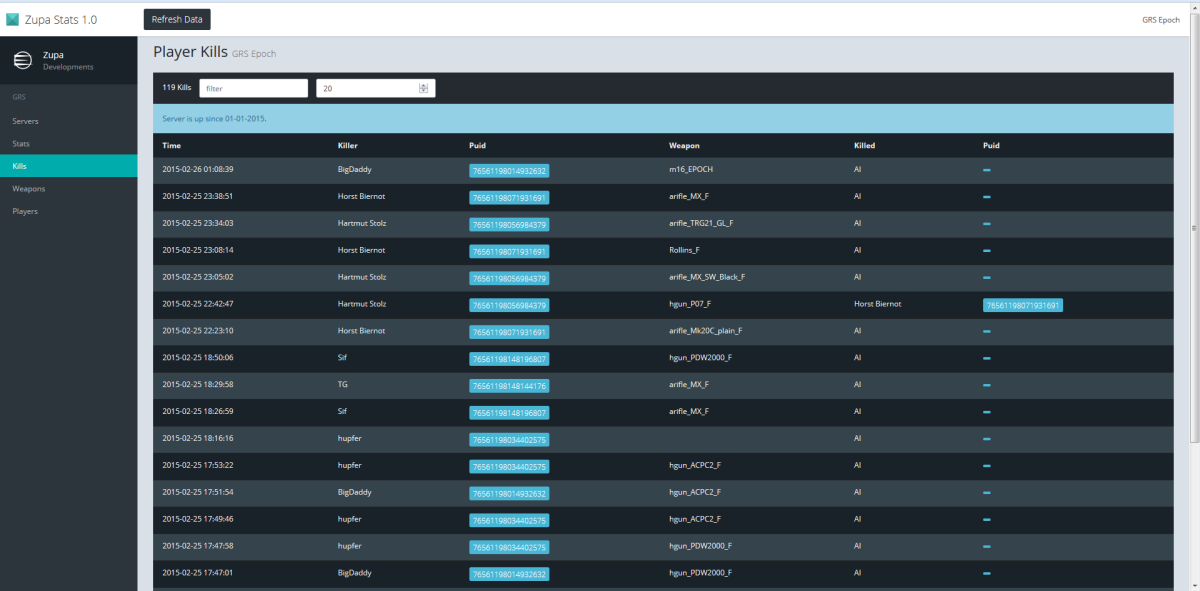The image size is (1200, 591).
Task: Click Sif's Puid badge on hgun_PDW2000_F row
Action: point(509,358)
